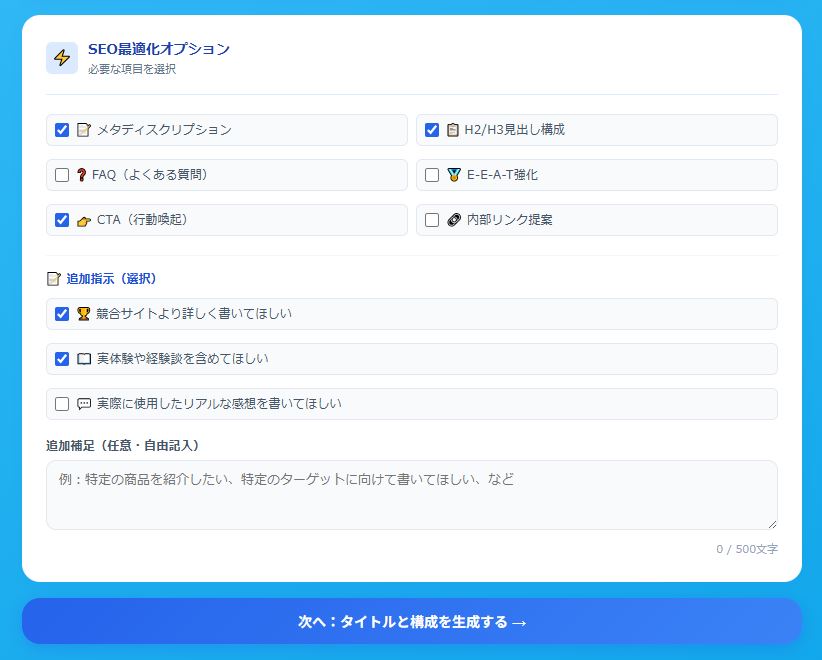Uncheck 実体験や経験談を含めてほしい checkbox

point(62,359)
